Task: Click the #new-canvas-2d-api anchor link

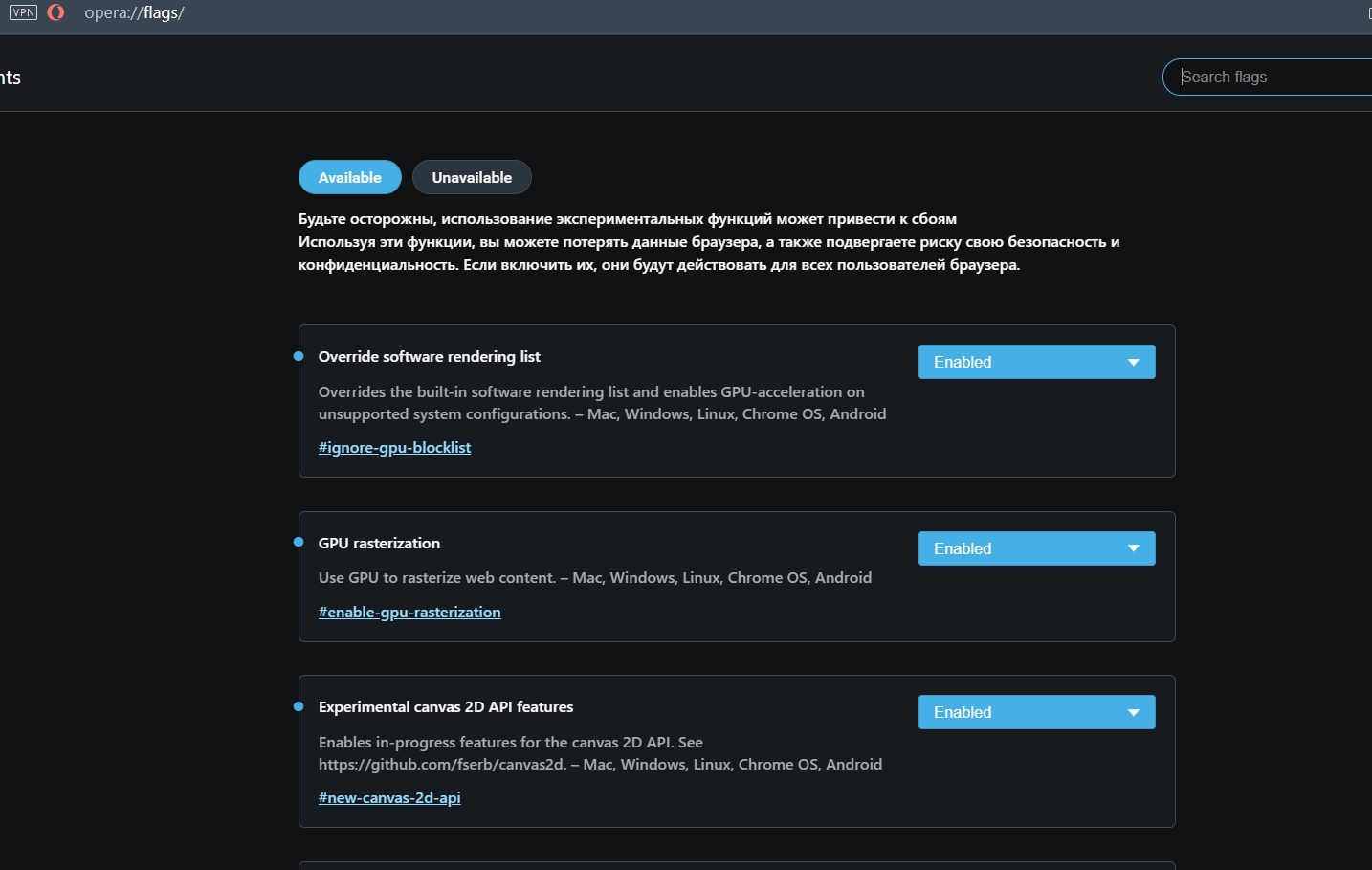Action: [x=389, y=797]
